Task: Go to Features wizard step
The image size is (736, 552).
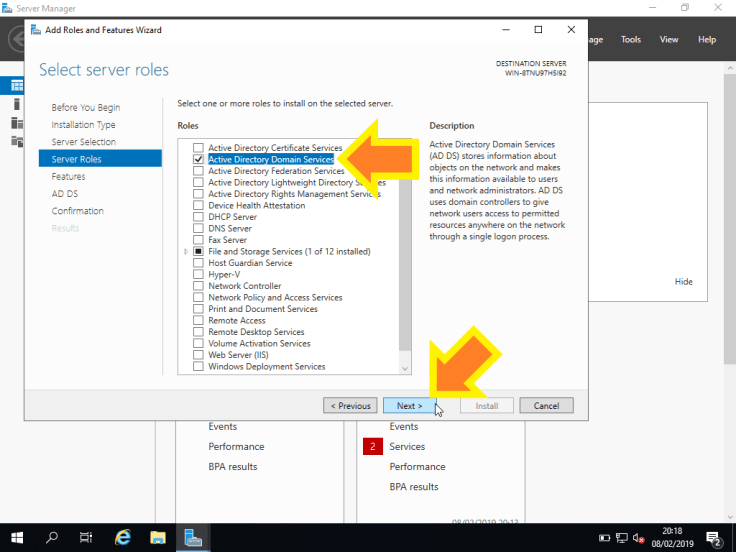Action: tap(68, 176)
